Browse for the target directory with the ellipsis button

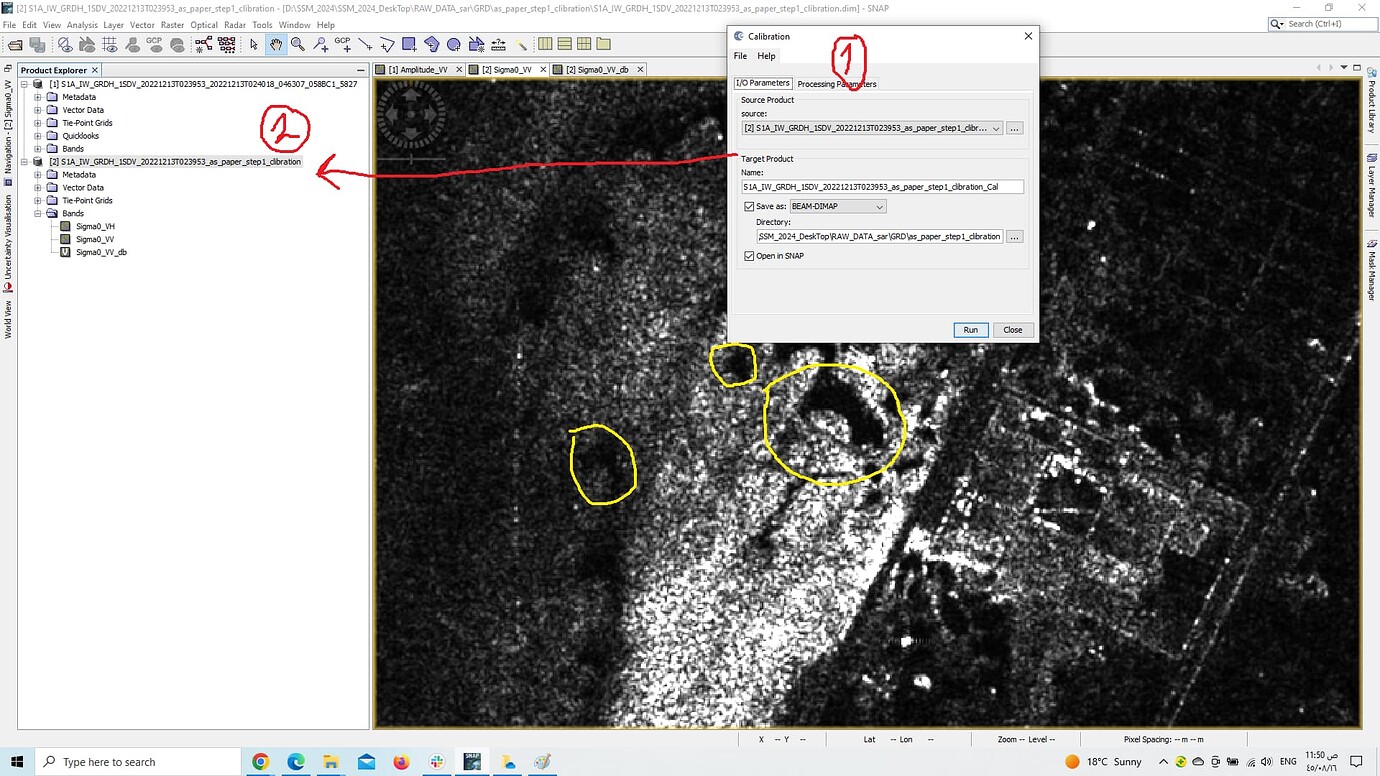[x=1014, y=236]
